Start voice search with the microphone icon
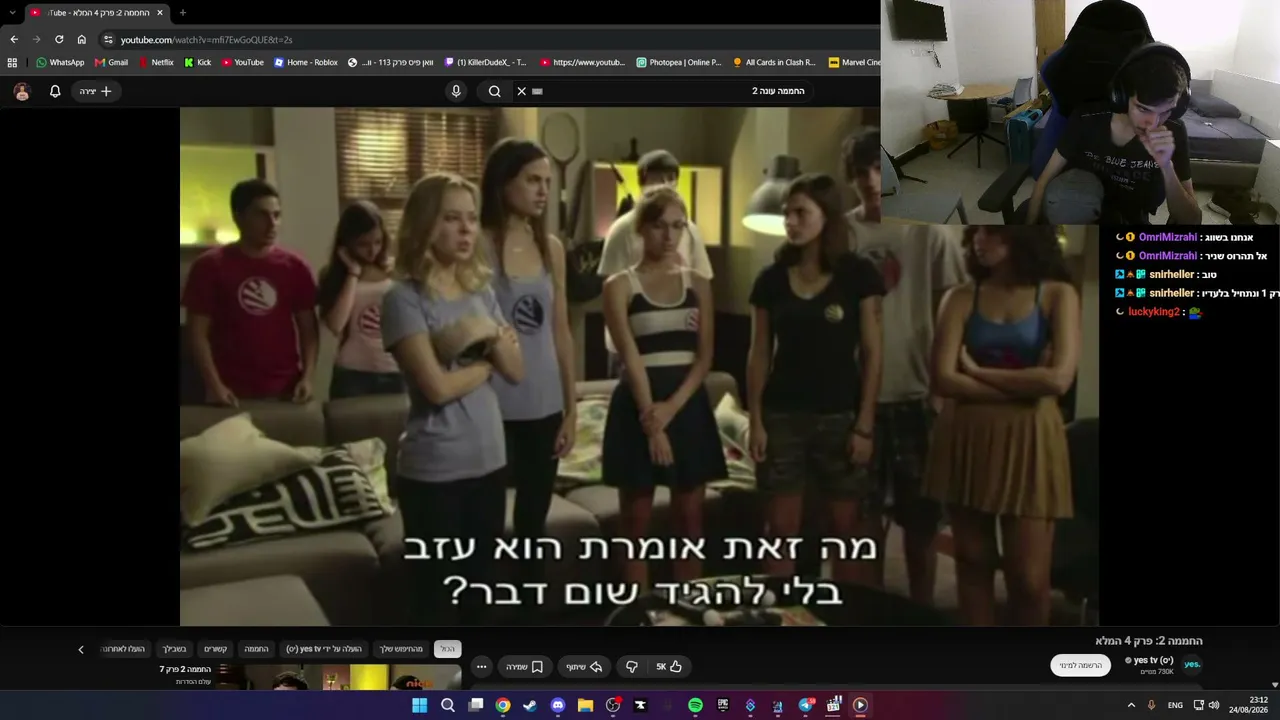 (456, 91)
